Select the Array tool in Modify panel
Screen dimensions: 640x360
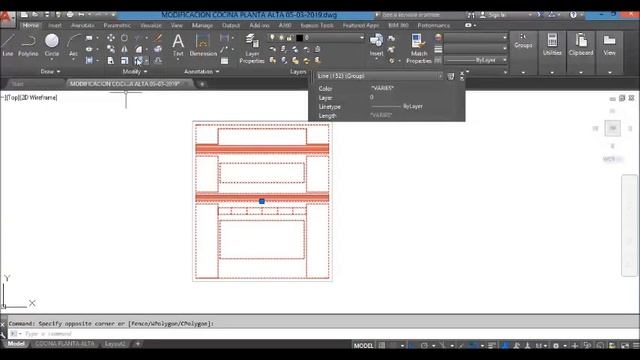[x=139, y=61]
